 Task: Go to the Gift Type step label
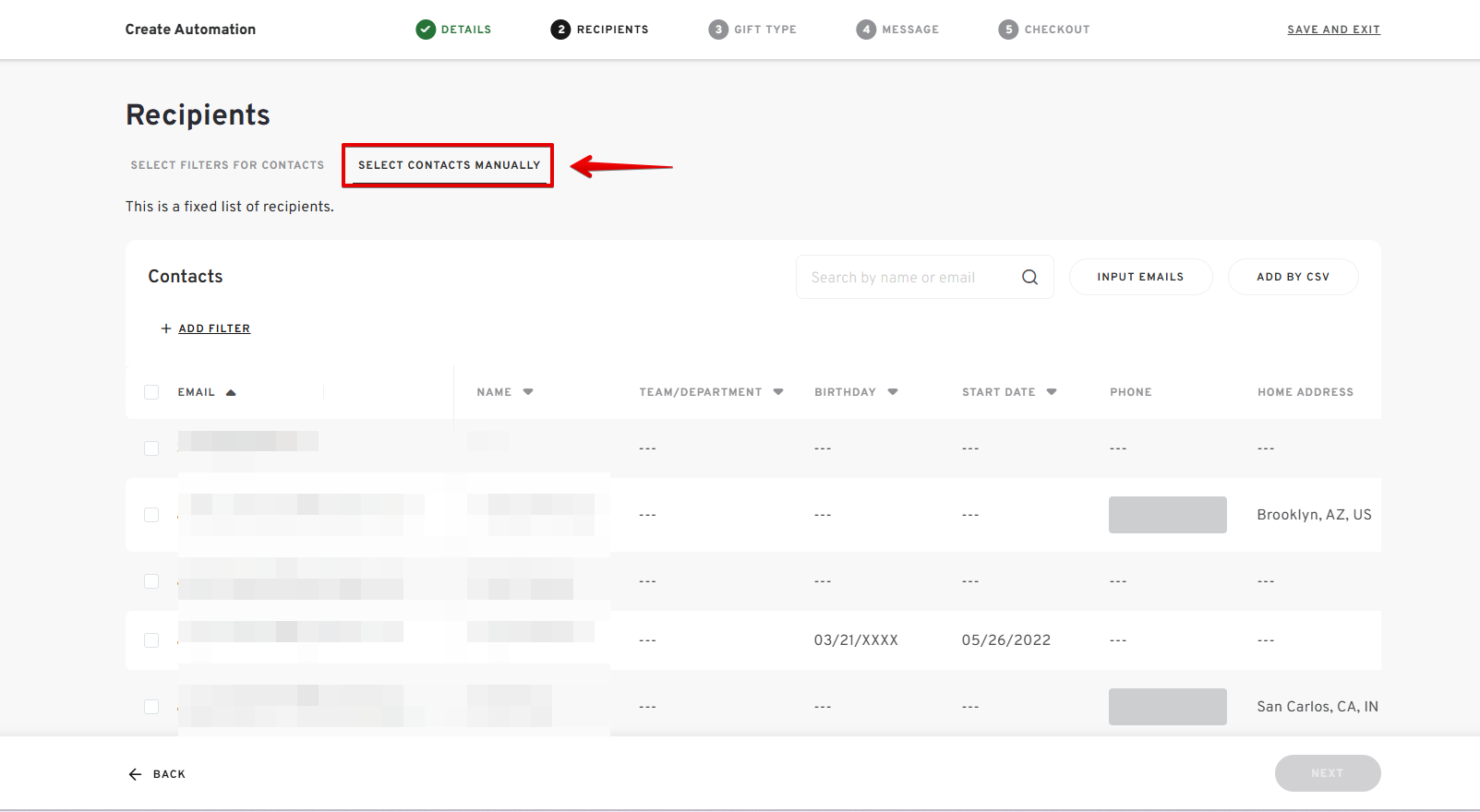tap(765, 30)
